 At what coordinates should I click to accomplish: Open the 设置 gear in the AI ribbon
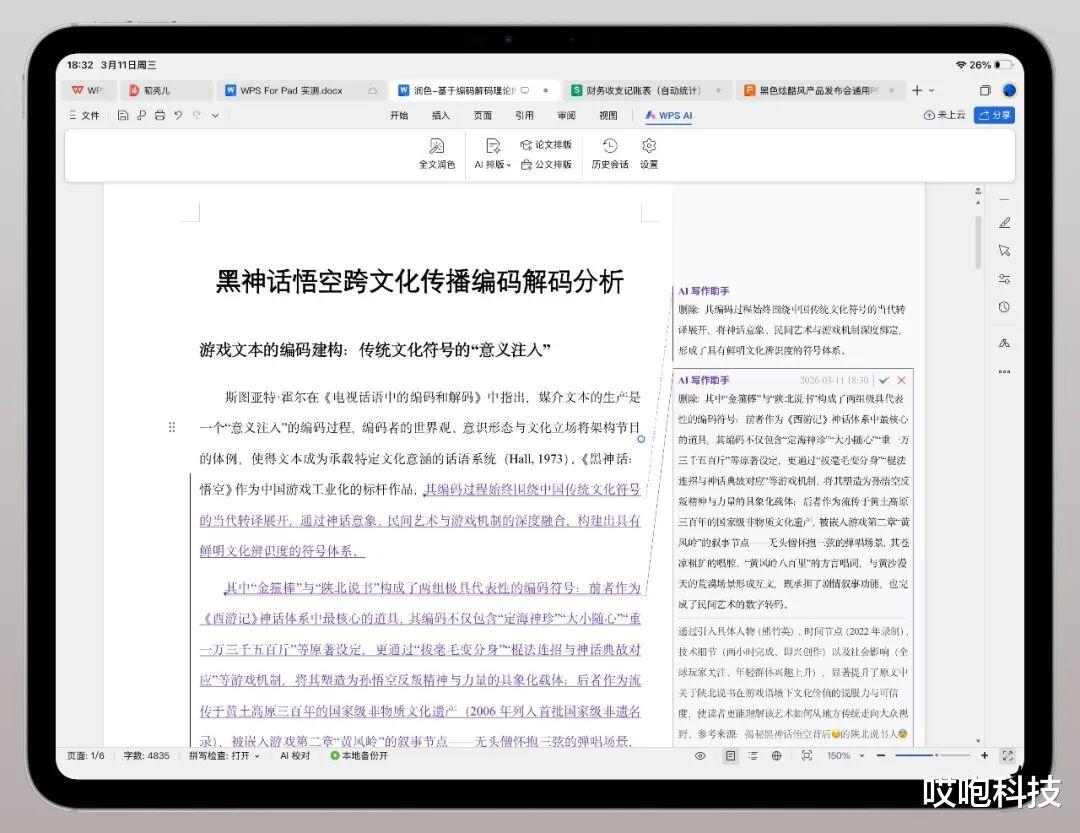(649, 153)
